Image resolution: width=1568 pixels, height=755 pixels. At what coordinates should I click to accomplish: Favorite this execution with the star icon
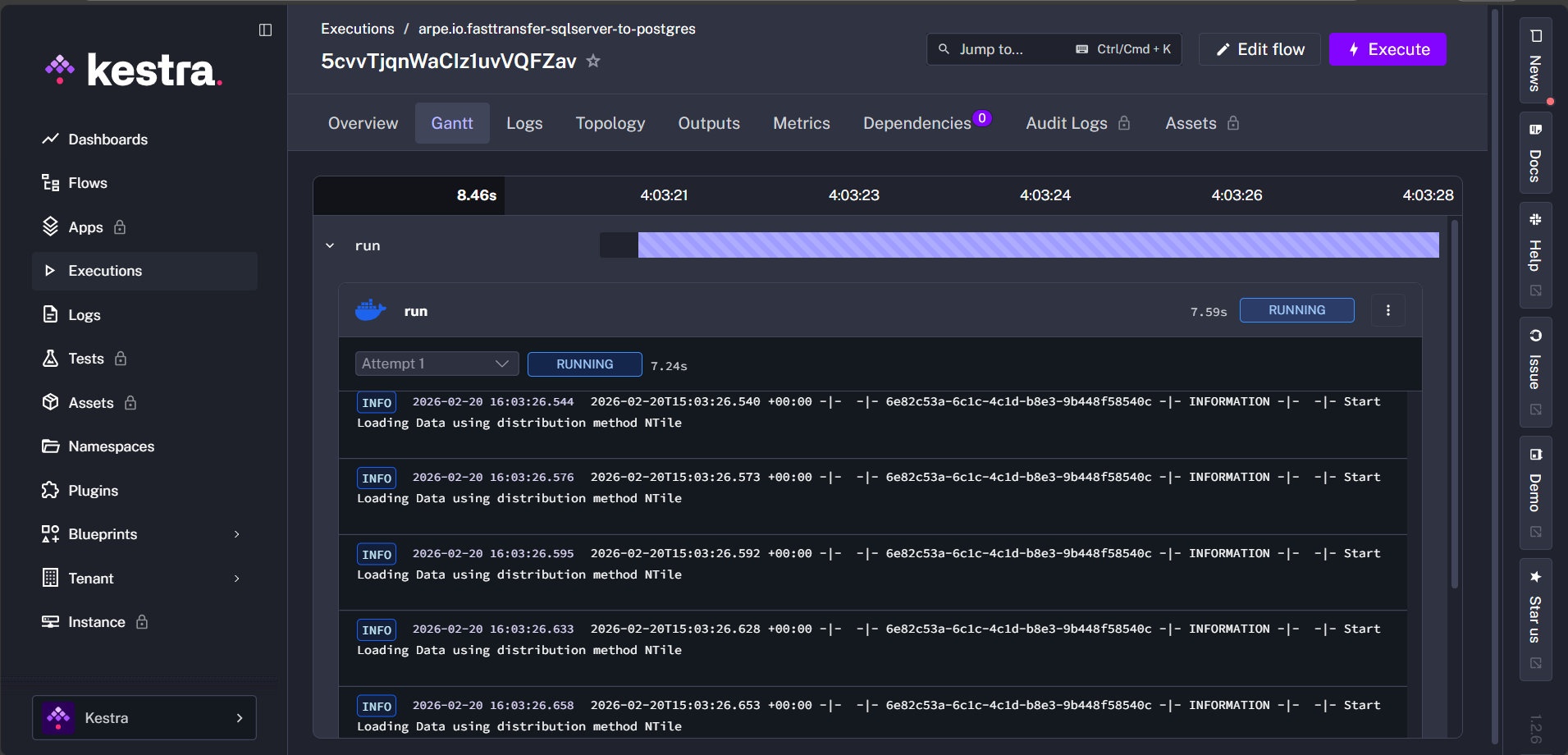pos(593,61)
